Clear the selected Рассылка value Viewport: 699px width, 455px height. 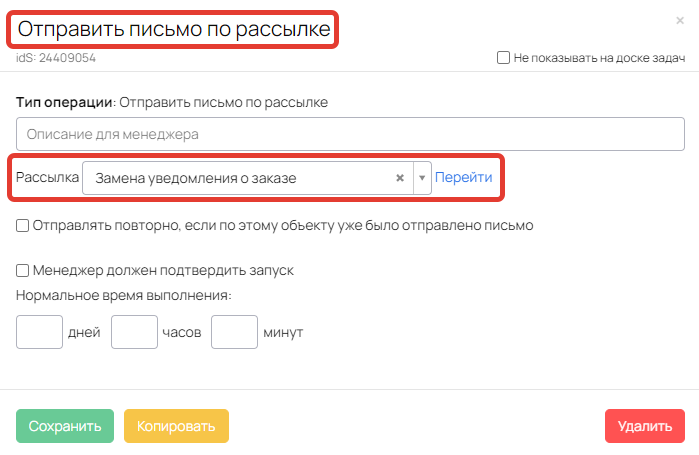[x=400, y=178]
